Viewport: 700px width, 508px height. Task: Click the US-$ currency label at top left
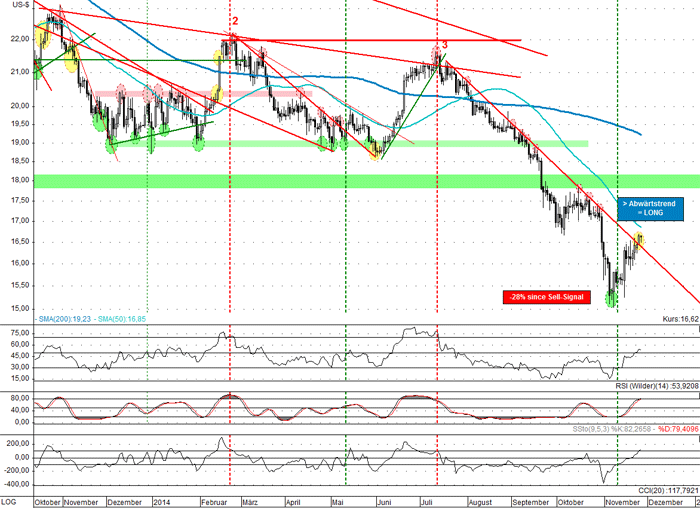(21, 5)
